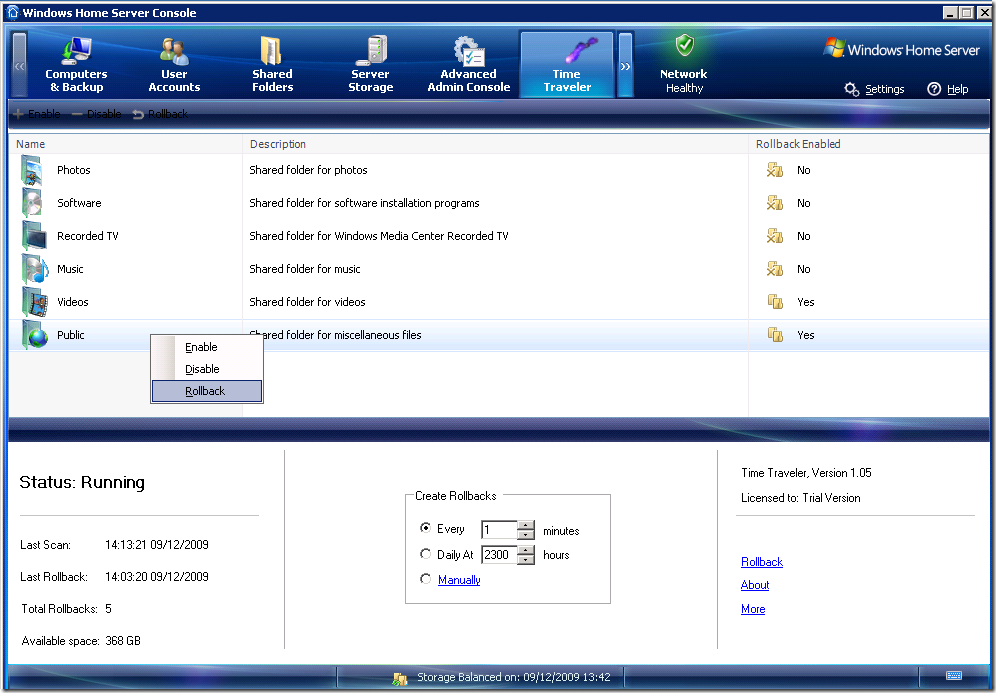The image size is (996, 693).
Task: Click the Software folder icon
Action: pyautogui.click(x=32, y=203)
